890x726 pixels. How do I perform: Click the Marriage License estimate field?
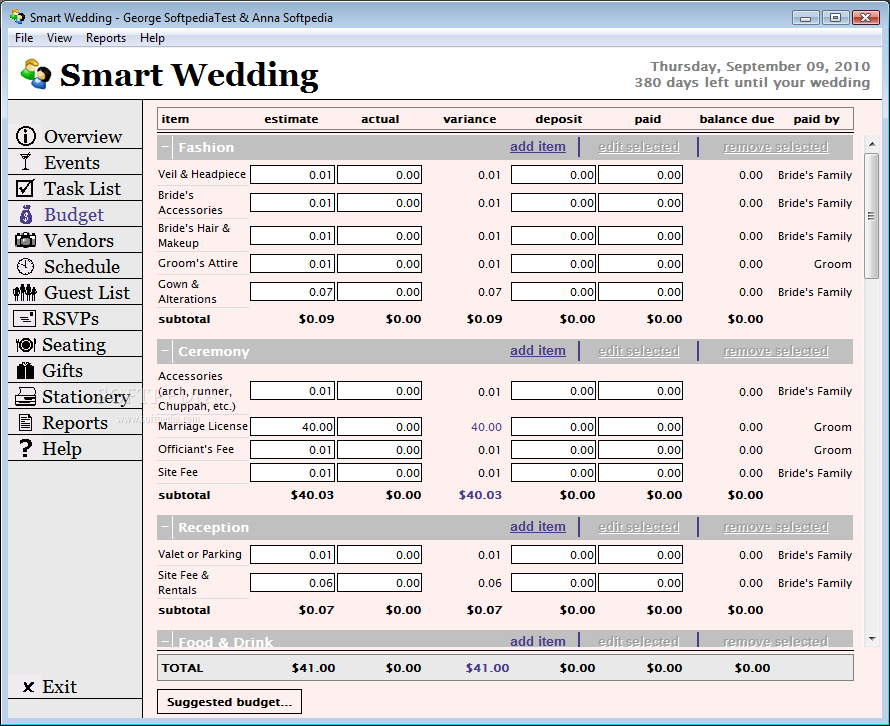(x=293, y=427)
